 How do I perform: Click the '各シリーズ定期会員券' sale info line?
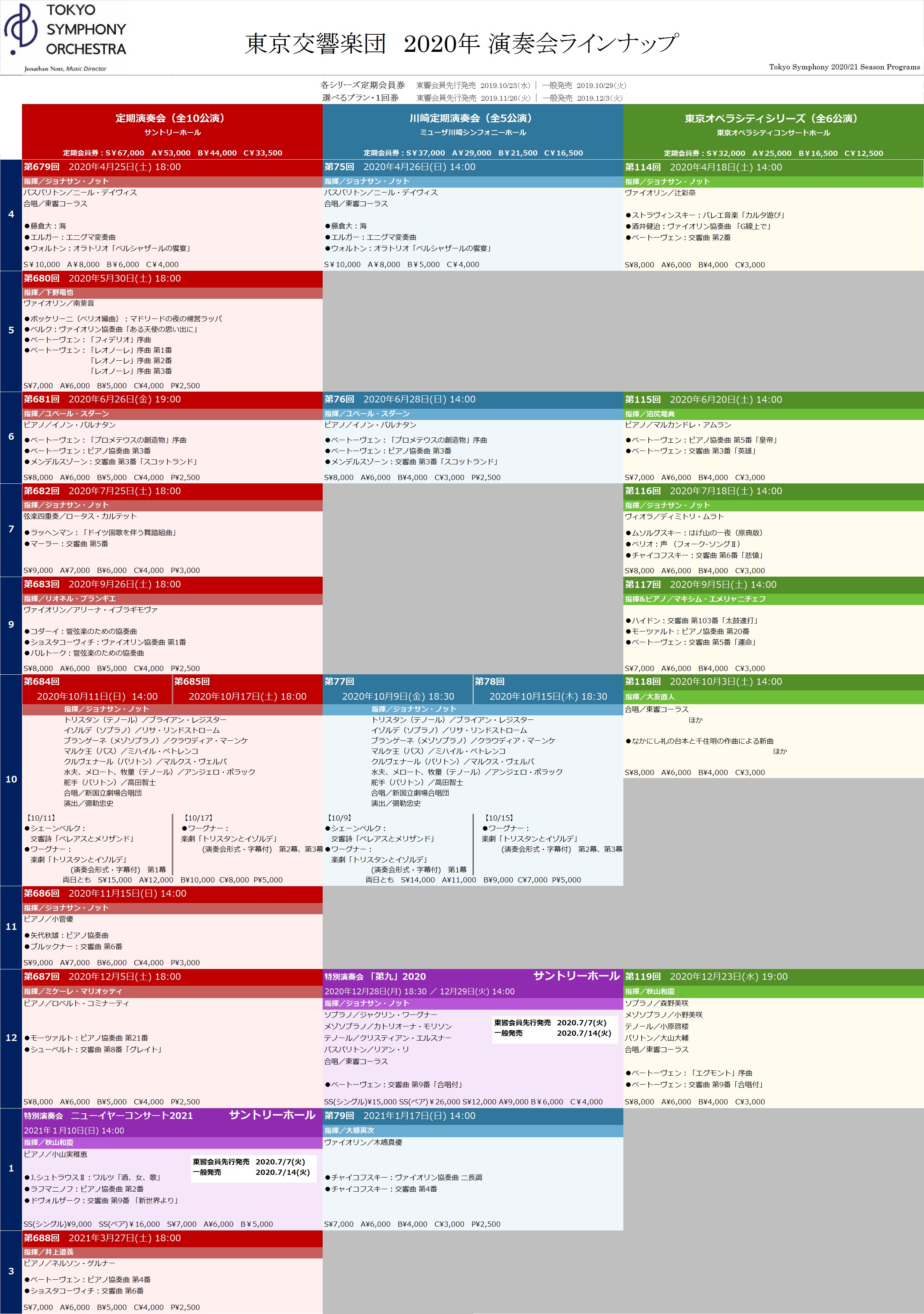[x=473, y=85]
